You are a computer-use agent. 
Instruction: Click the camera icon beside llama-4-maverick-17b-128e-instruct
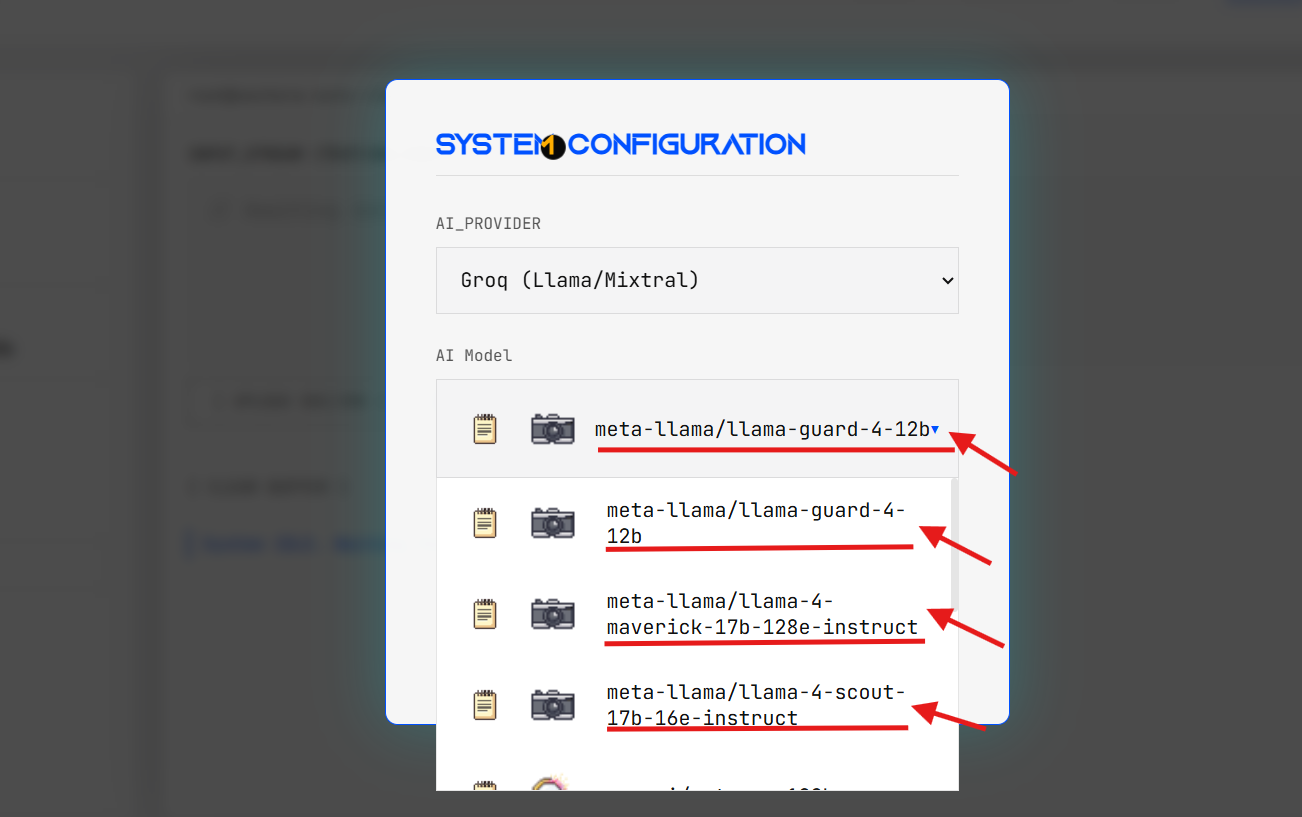click(552, 613)
